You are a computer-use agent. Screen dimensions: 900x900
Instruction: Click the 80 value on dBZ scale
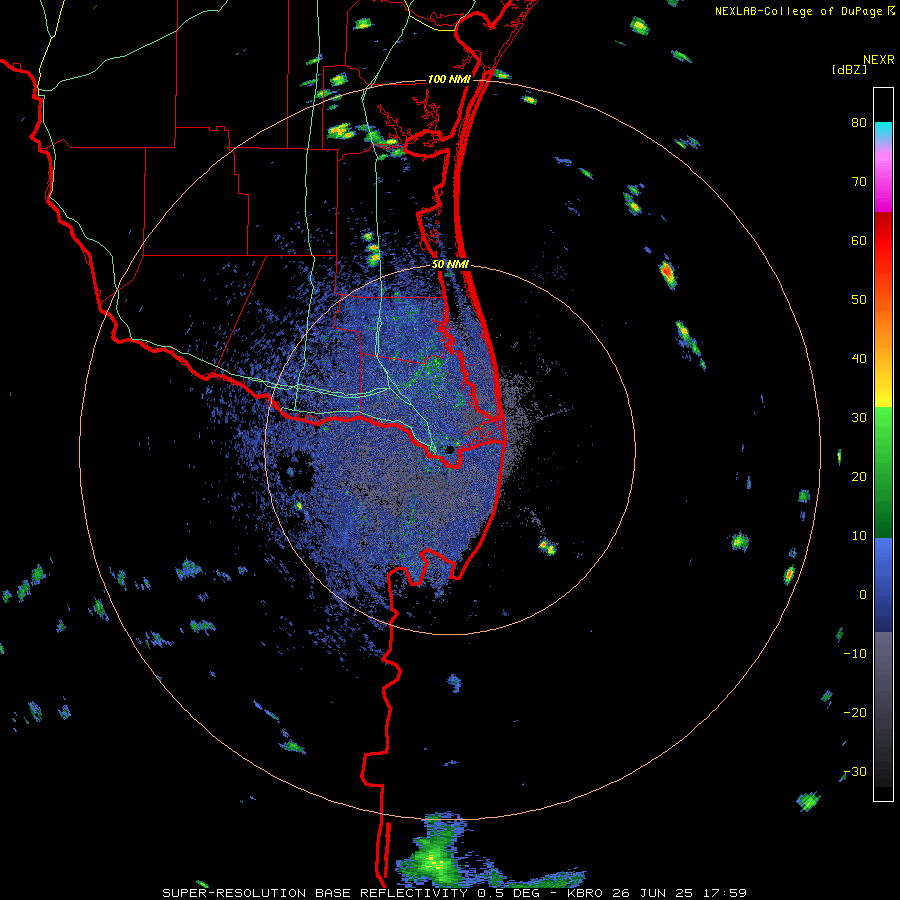pyautogui.click(x=859, y=123)
